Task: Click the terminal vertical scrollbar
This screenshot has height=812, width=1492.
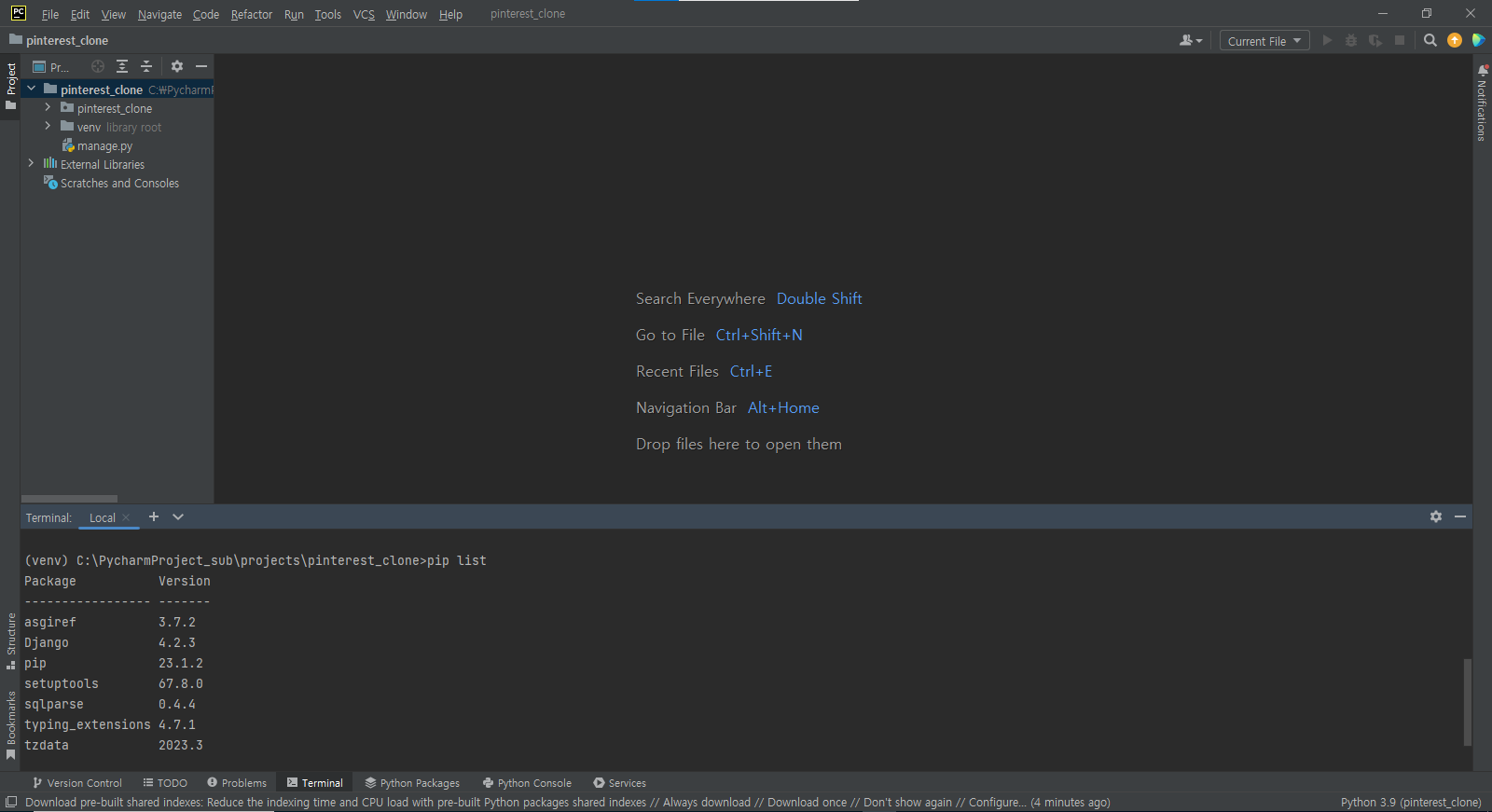Action: (1467, 702)
